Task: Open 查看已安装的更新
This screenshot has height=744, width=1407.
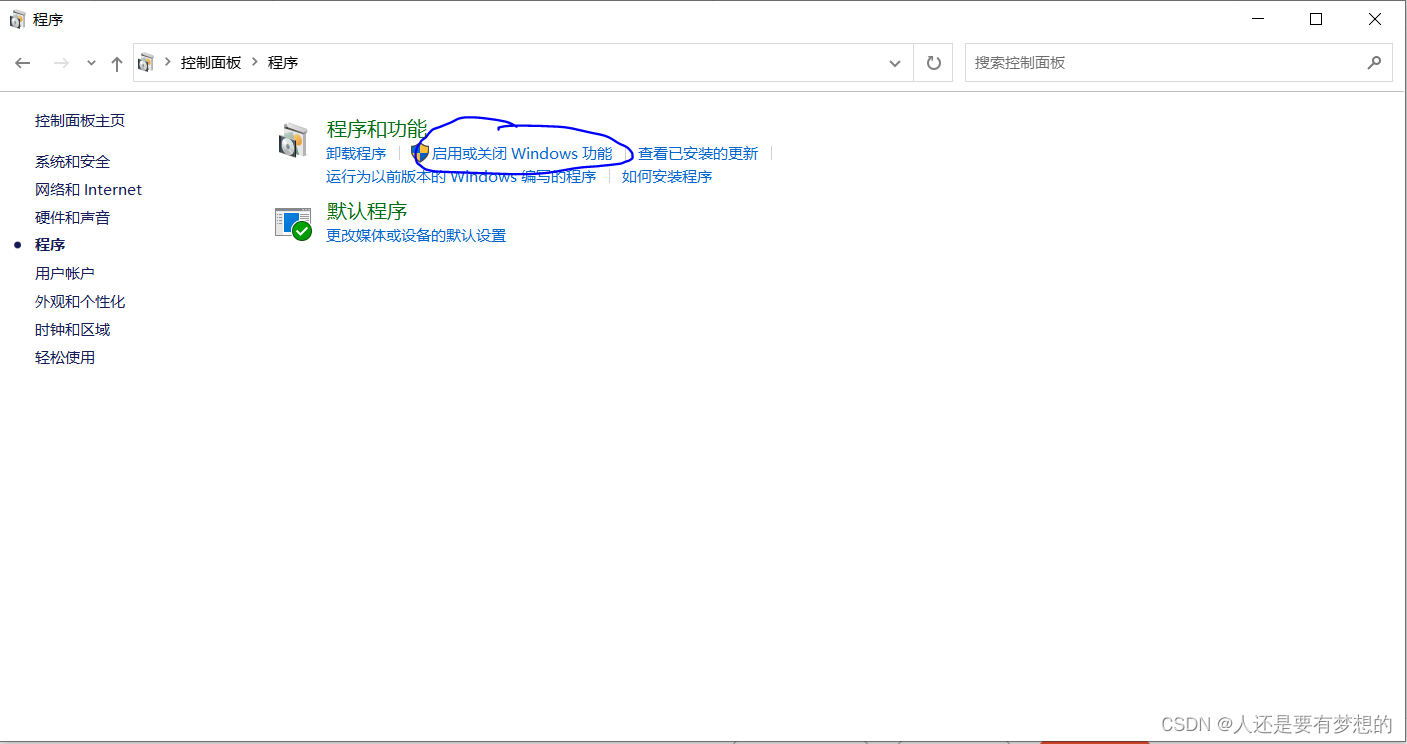Action: click(697, 153)
